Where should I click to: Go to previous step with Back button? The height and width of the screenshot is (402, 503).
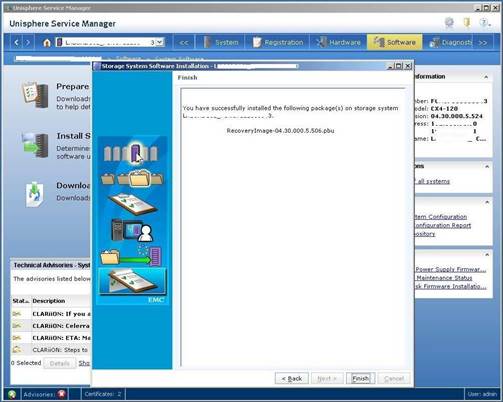[292, 378]
